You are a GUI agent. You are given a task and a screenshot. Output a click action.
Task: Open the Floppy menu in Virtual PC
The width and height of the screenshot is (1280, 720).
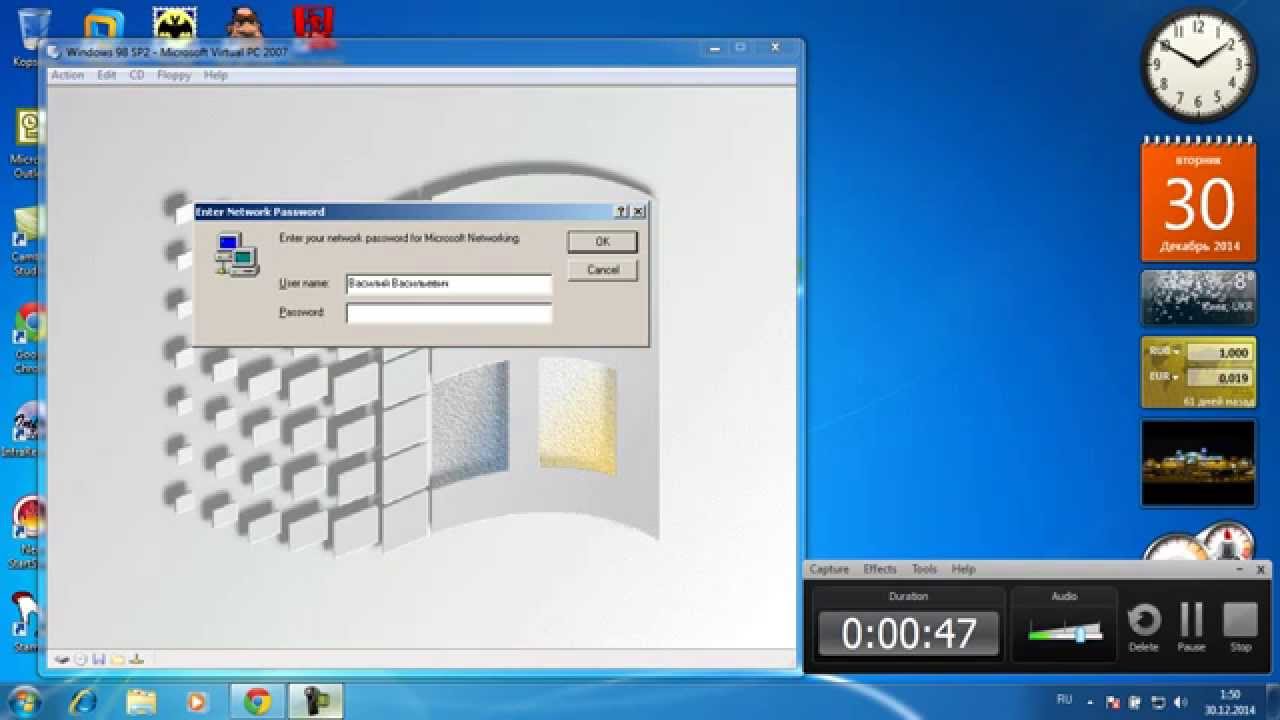(174, 75)
